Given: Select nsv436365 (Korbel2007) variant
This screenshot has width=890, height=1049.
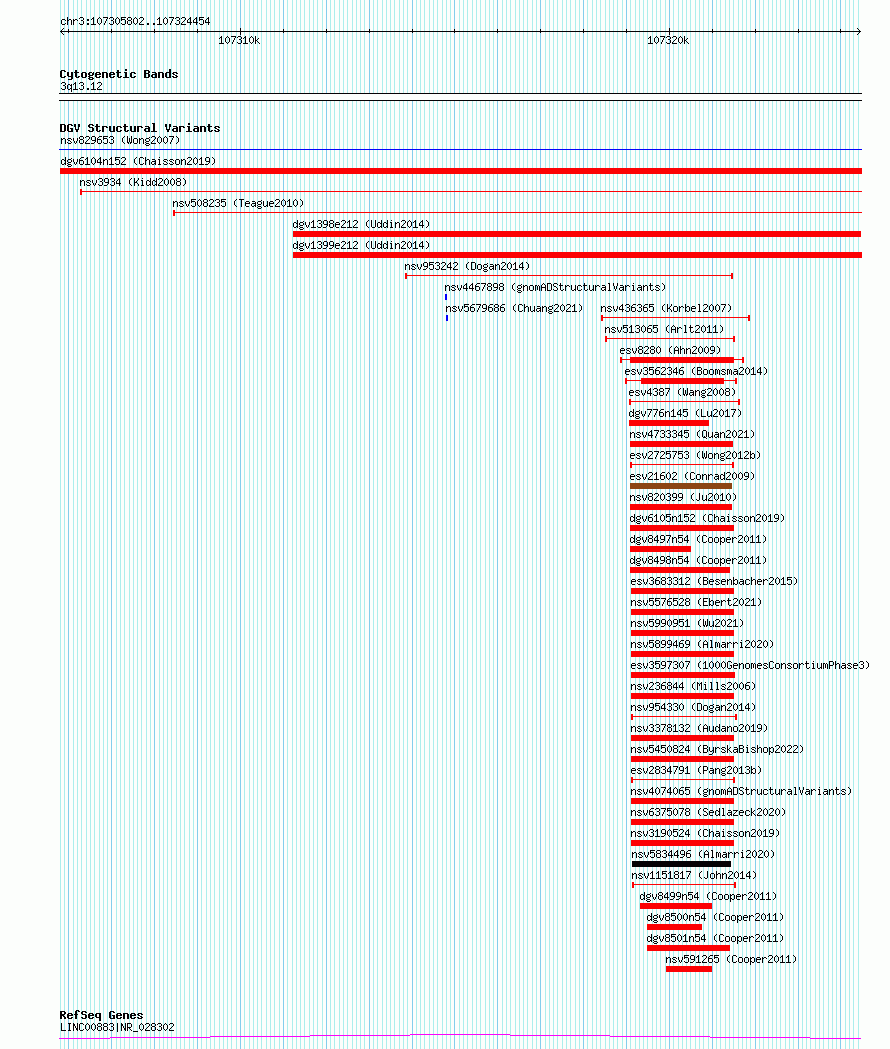Looking at the screenshot, I should pyautogui.click(x=666, y=308).
